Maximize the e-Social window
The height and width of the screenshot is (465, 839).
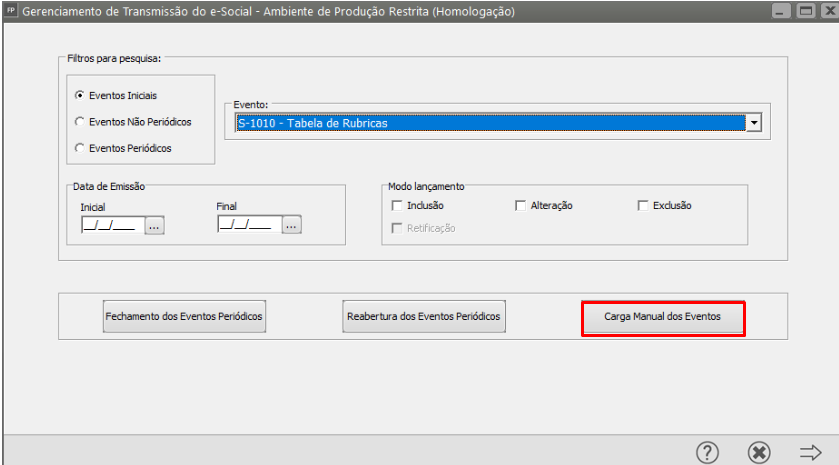coord(805,11)
